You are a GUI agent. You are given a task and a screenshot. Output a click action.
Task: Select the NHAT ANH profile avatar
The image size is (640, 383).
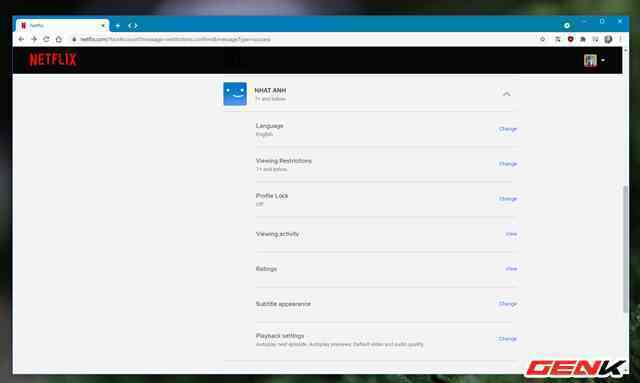coord(235,94)
